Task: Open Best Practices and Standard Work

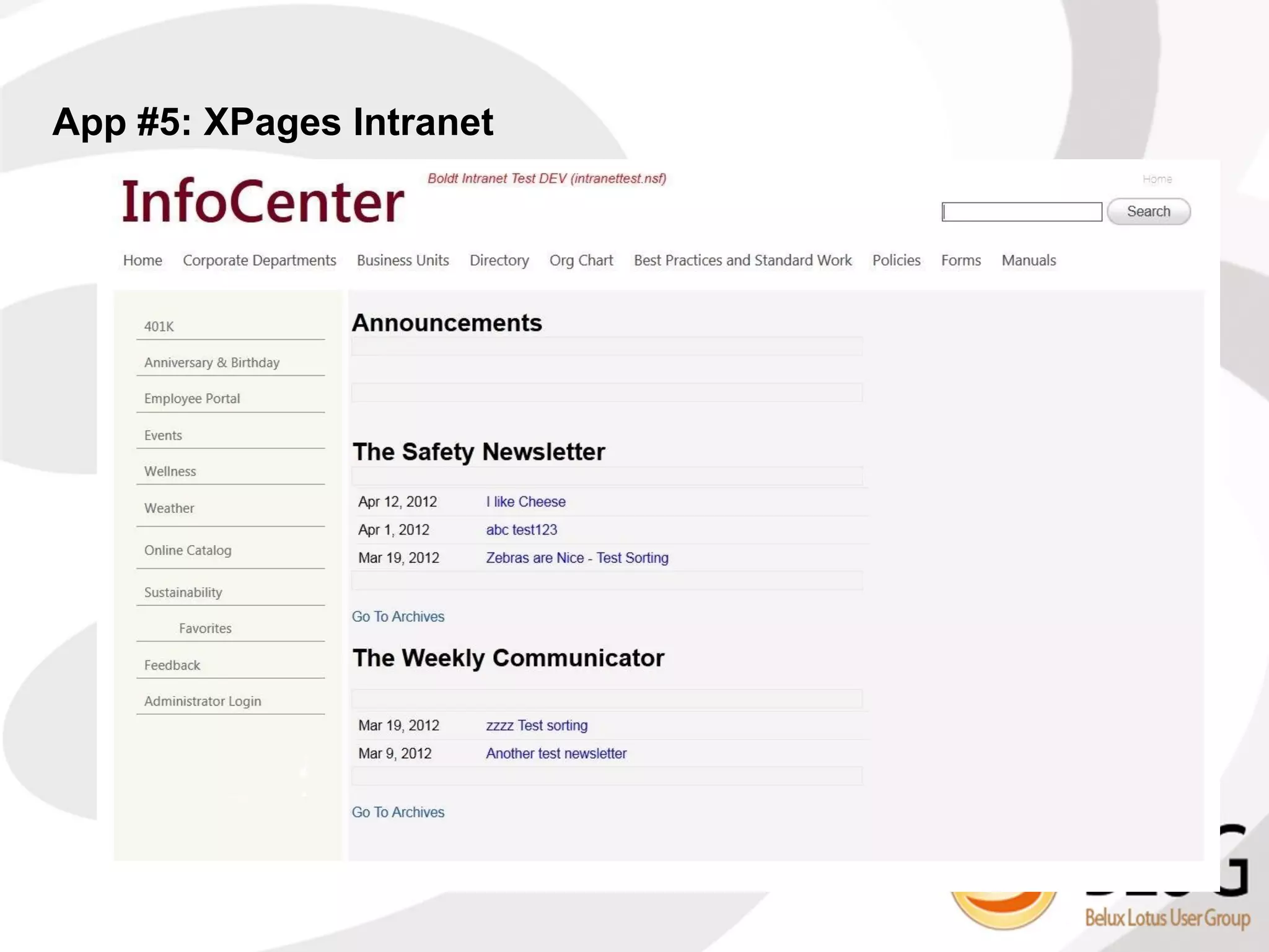Action: [x=743, y=260]
